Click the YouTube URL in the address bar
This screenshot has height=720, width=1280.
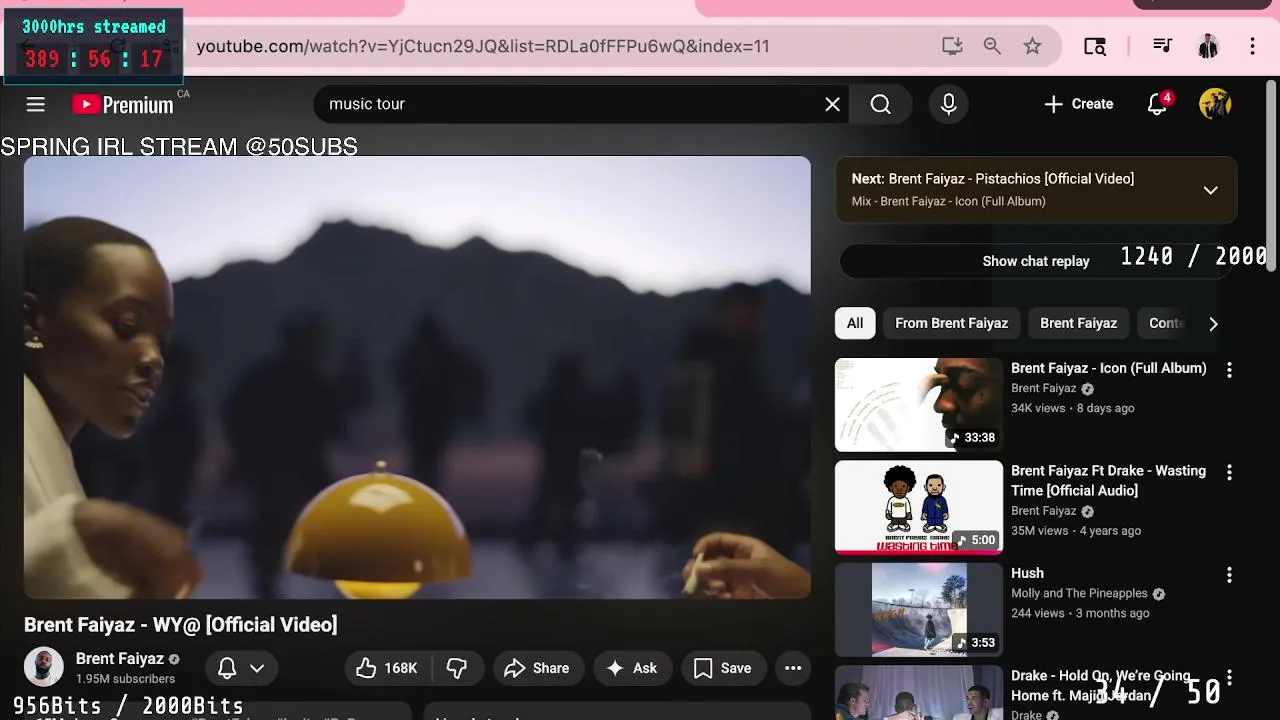point(483,46)
